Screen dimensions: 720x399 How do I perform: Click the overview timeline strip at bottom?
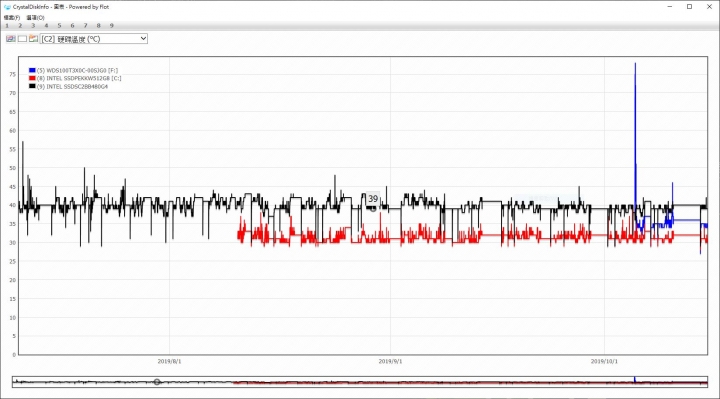360,382
